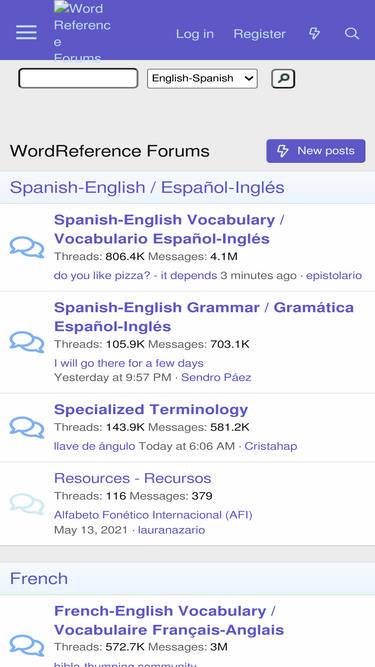Click 'May 13, 2021' timestamp
Image resolution: width=375 pixels, height=667 pixels.
(91, 530)
